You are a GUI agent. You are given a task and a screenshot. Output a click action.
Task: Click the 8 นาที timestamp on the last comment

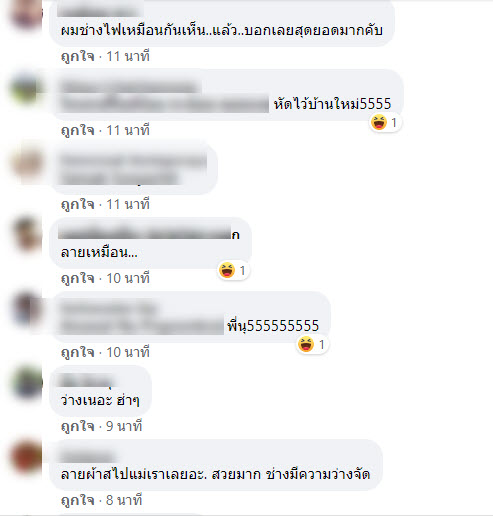point(124,500)
